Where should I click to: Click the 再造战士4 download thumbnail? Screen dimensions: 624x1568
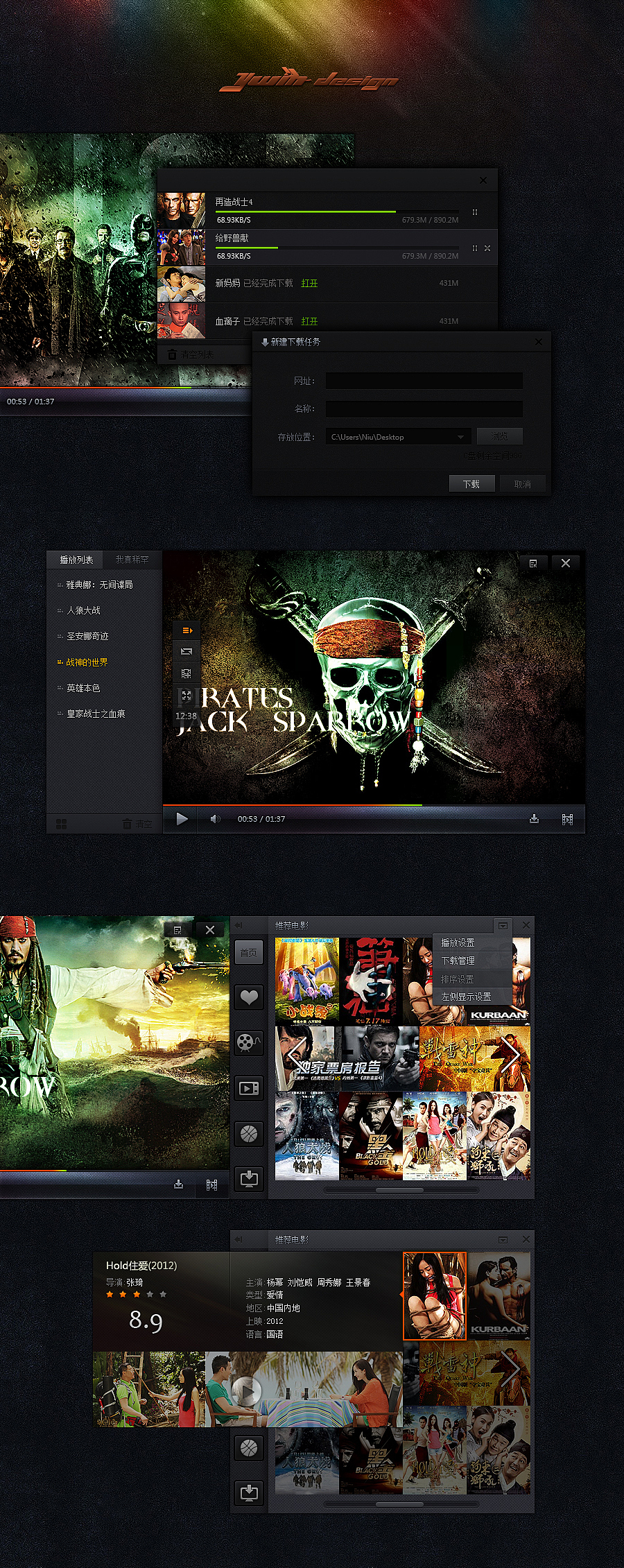pos(182,211)
